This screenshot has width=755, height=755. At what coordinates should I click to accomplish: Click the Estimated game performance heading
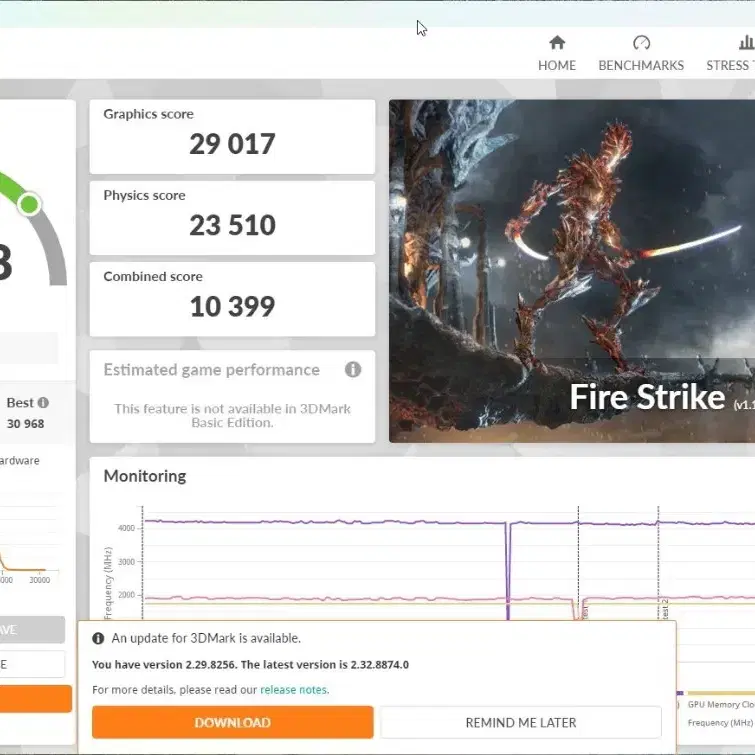pos(211,370)
